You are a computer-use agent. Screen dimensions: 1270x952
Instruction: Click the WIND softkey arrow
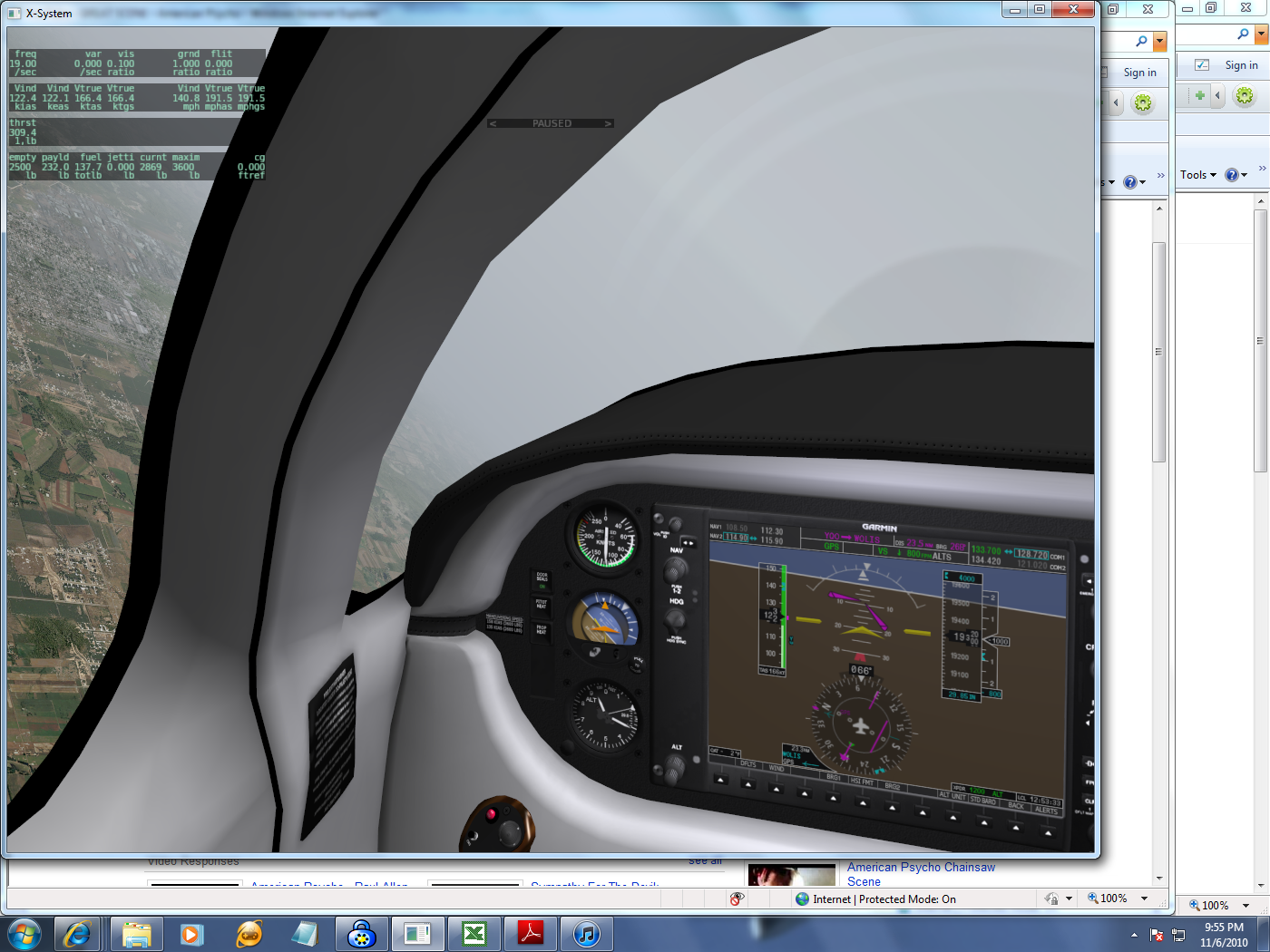point(776,788)
